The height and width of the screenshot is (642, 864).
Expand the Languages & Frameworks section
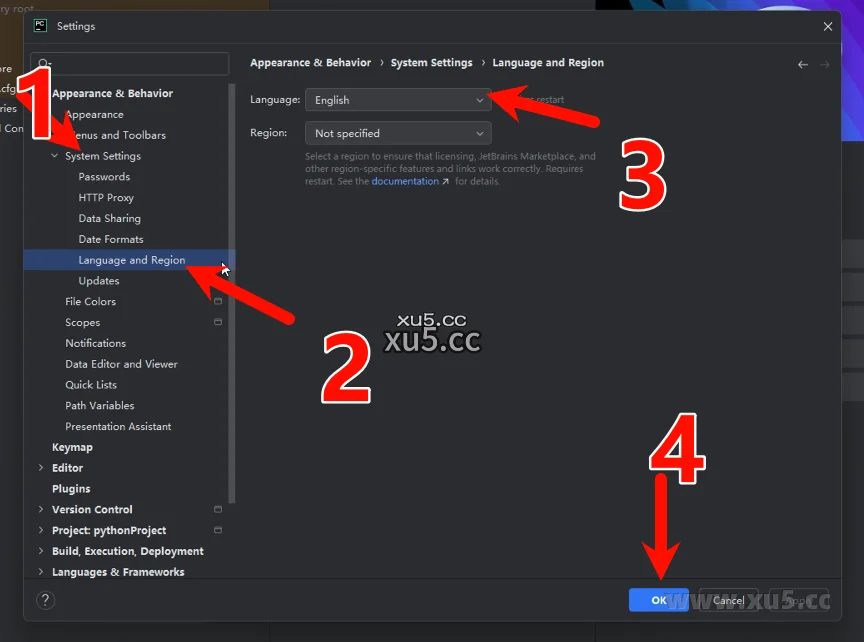click(41, 572)
